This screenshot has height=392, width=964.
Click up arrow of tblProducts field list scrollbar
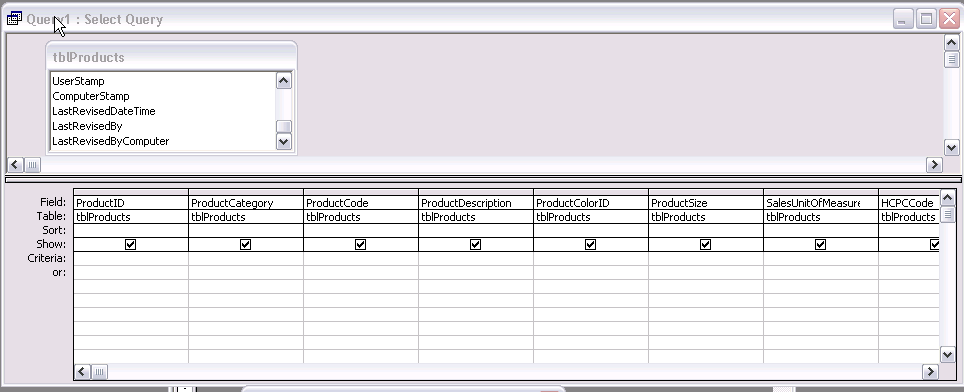(x=283, y=80)
